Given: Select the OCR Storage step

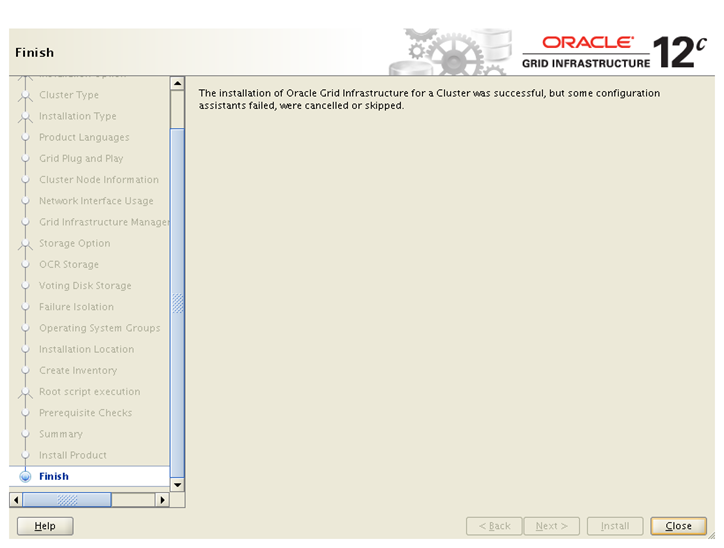Looking at the screenshot, I should [69, 264].
